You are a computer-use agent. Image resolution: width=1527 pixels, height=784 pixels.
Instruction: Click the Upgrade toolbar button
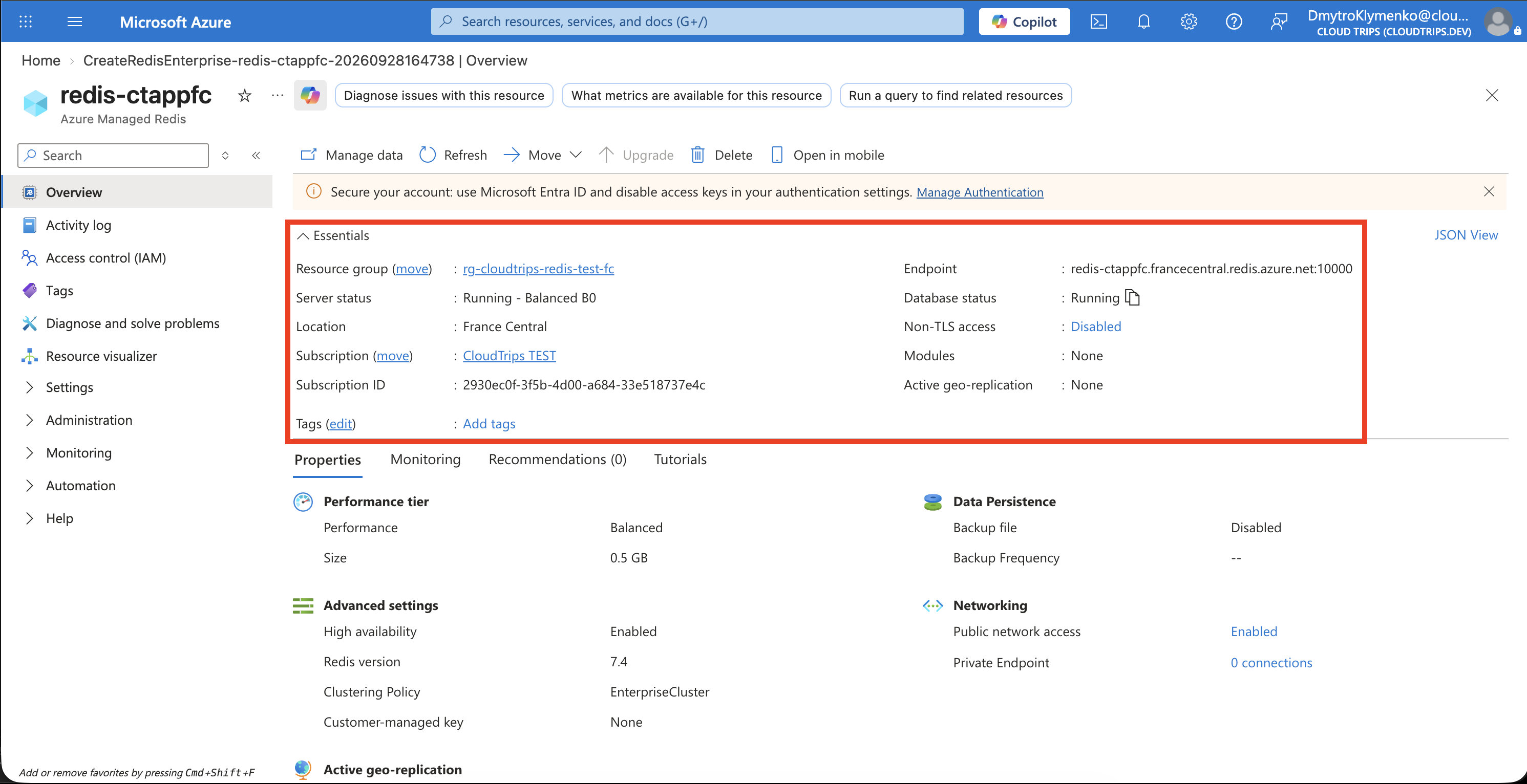click(636, 155)
